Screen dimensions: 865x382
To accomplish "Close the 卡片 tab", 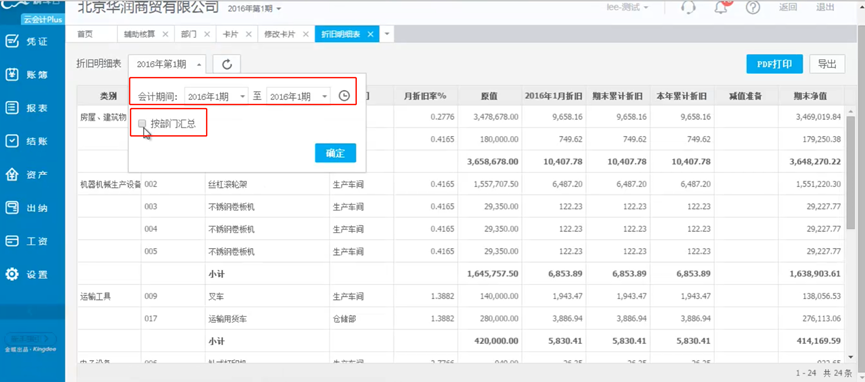I will 249,34.
